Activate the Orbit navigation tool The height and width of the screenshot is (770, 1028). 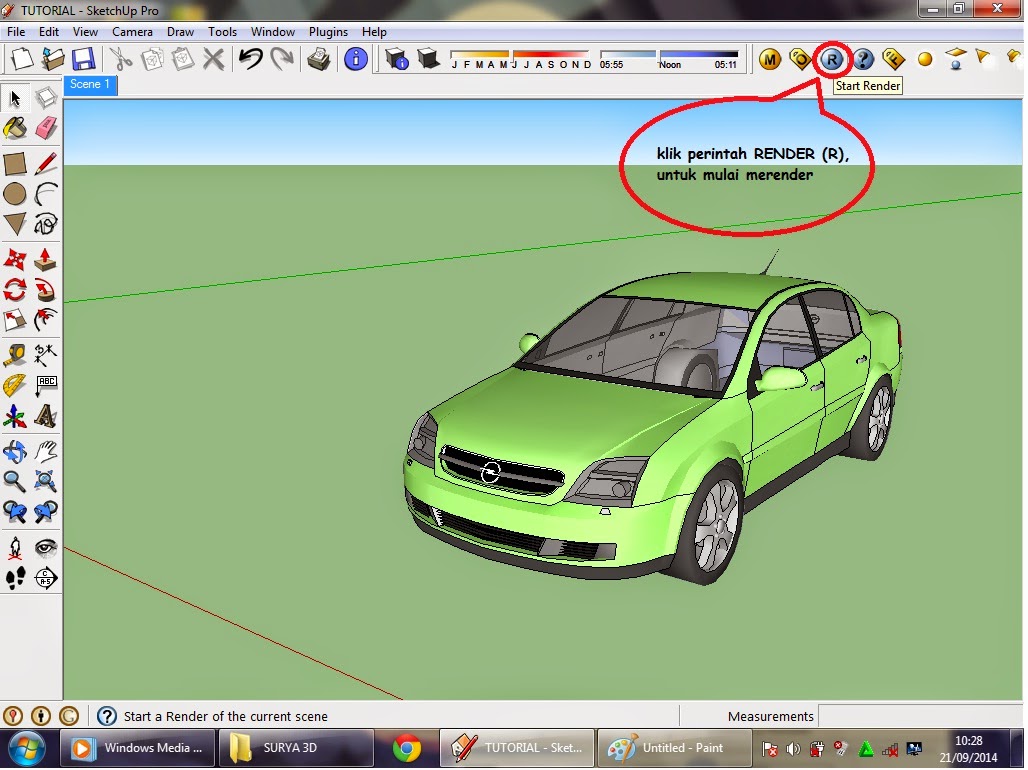point(16,450)
